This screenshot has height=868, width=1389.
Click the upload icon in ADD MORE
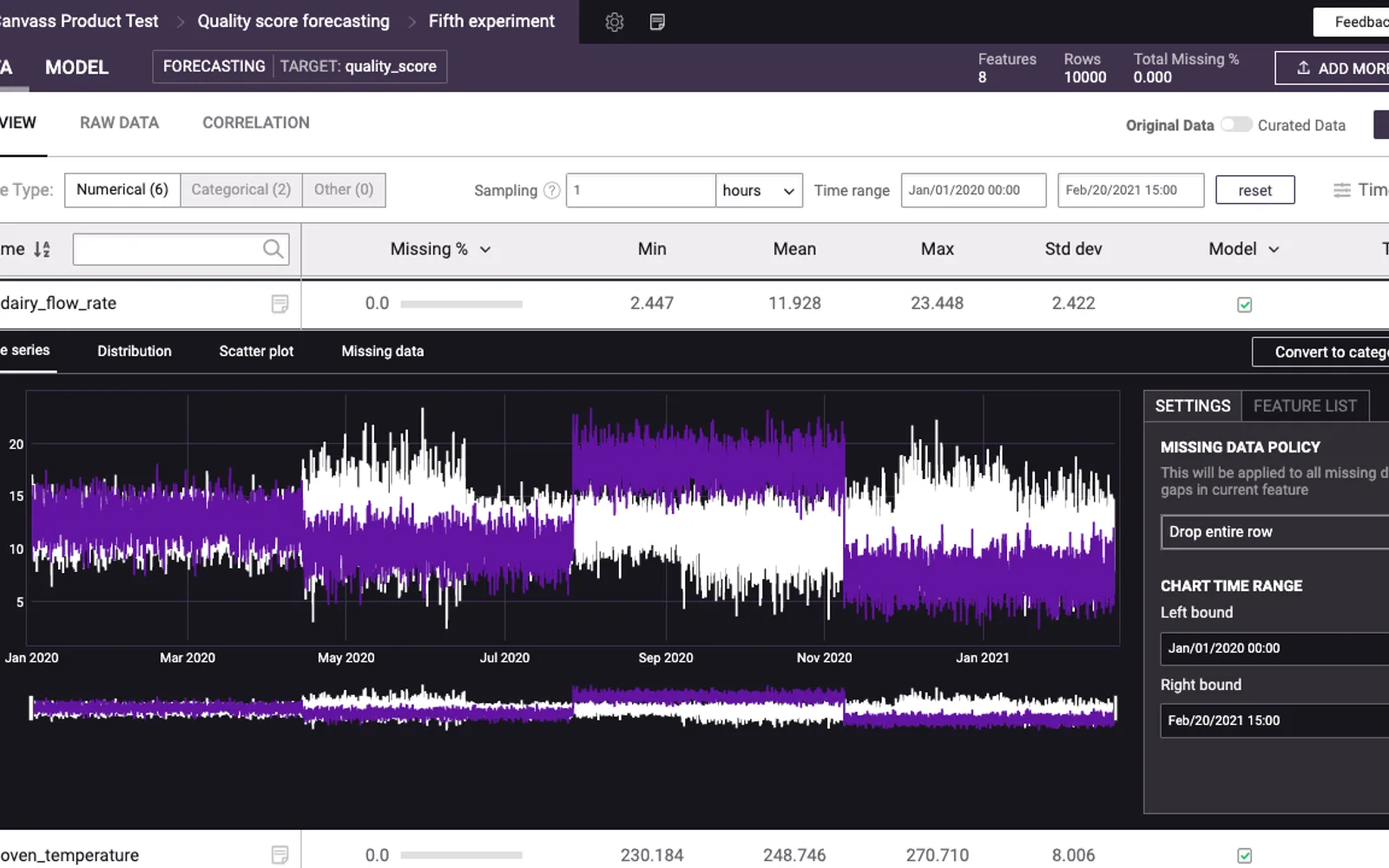click(x=1303, y=68)
